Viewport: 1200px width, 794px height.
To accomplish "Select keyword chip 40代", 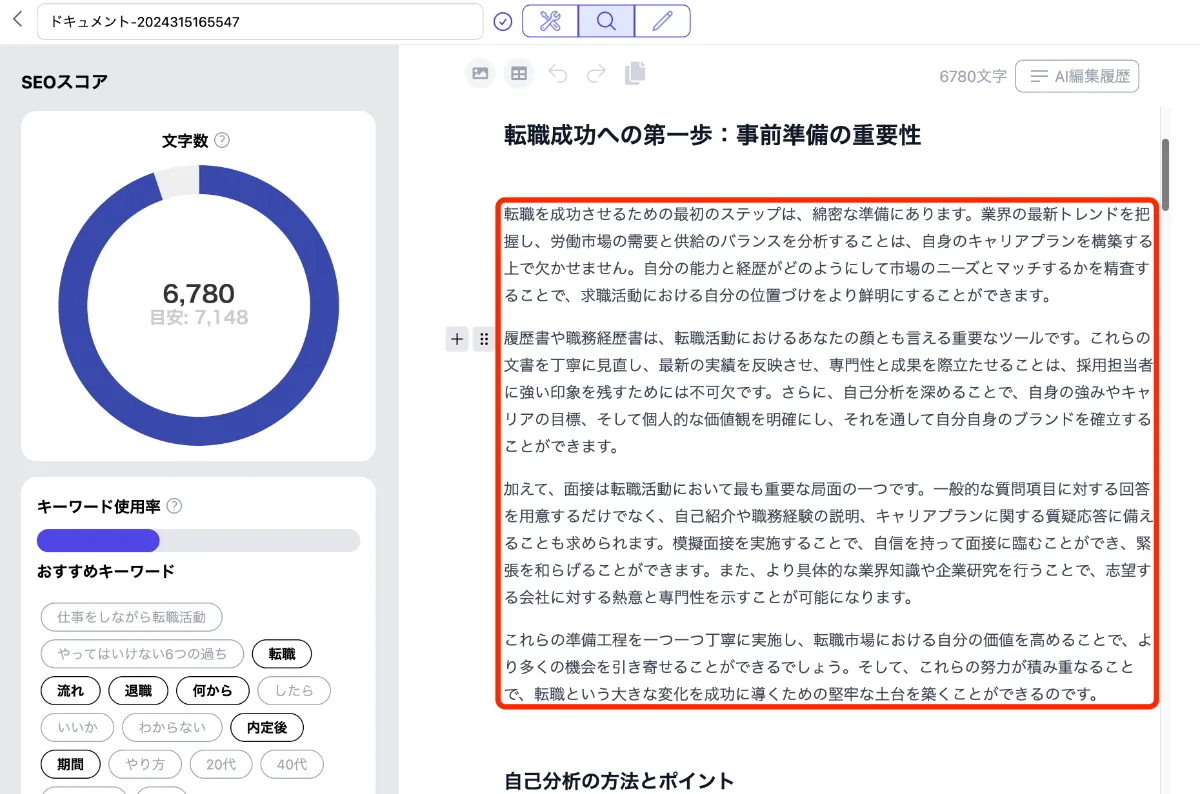I will click(x=292, y=765).
